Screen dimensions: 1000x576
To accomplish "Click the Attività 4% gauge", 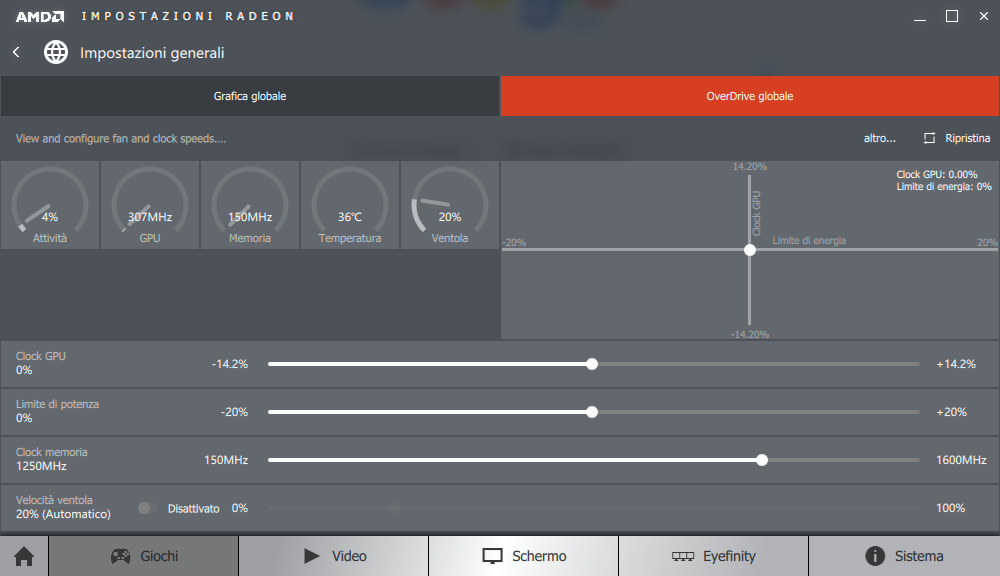I will point(50,205).
